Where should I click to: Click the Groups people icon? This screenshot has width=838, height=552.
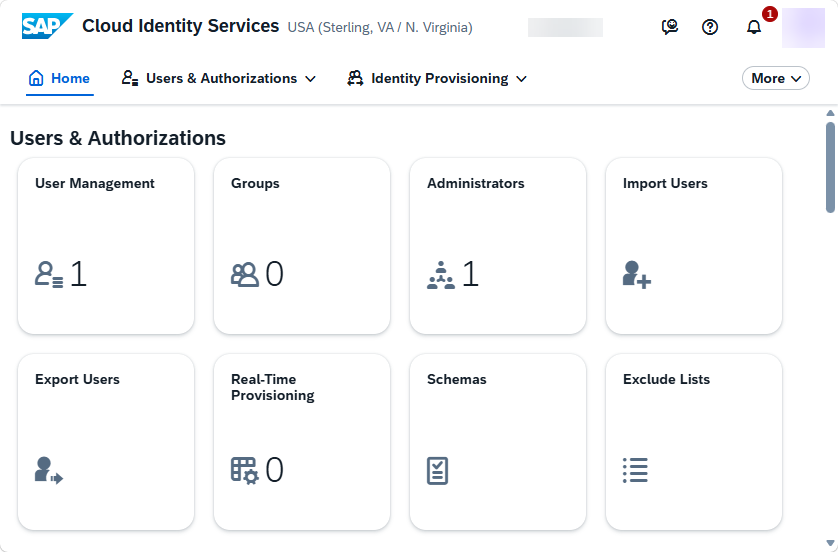click(245, 275)
